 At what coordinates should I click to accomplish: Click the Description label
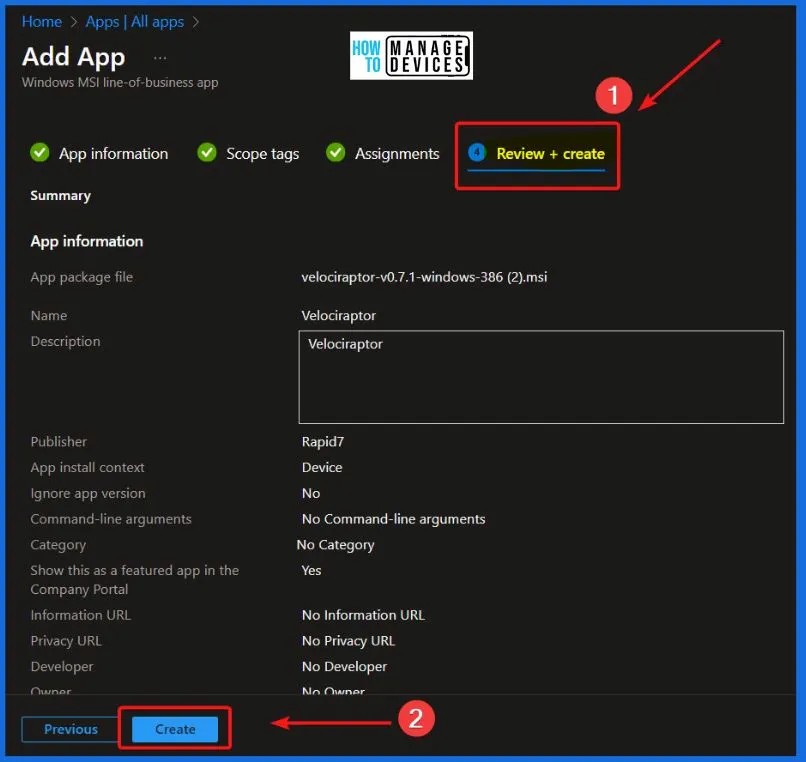pyautogui.click(x=65, y=341)
